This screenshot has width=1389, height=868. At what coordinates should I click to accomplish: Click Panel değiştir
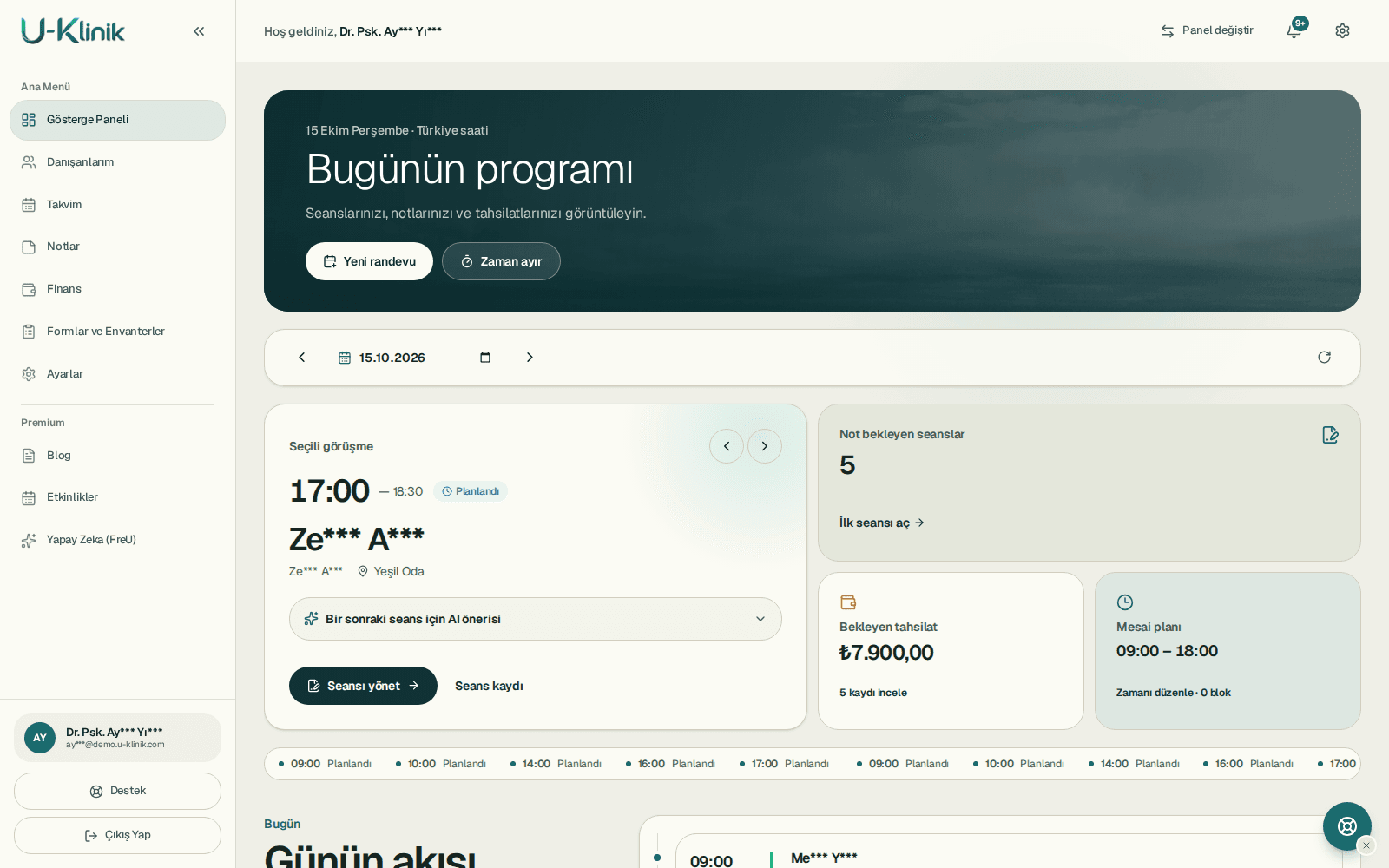point(1208,30)
